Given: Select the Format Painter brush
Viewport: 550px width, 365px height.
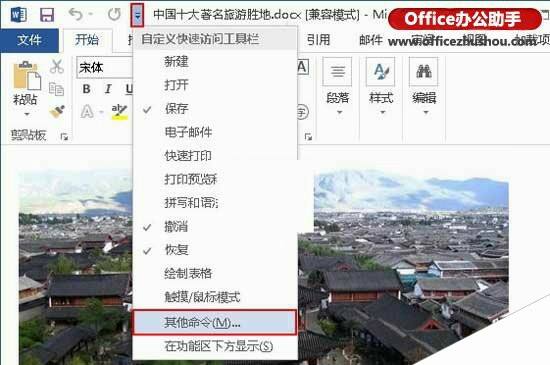Looking at the screenshot, I should (56, 111).
